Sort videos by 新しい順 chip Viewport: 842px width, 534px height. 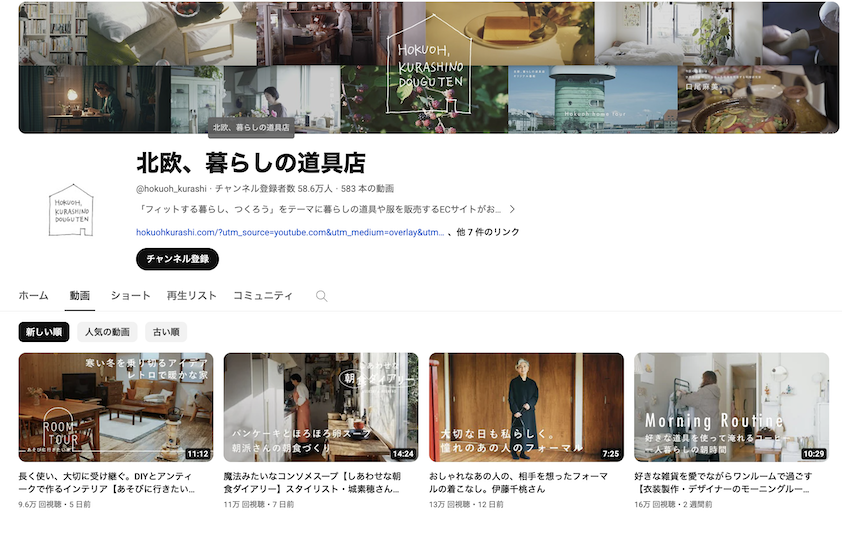[x=44, y=332]
